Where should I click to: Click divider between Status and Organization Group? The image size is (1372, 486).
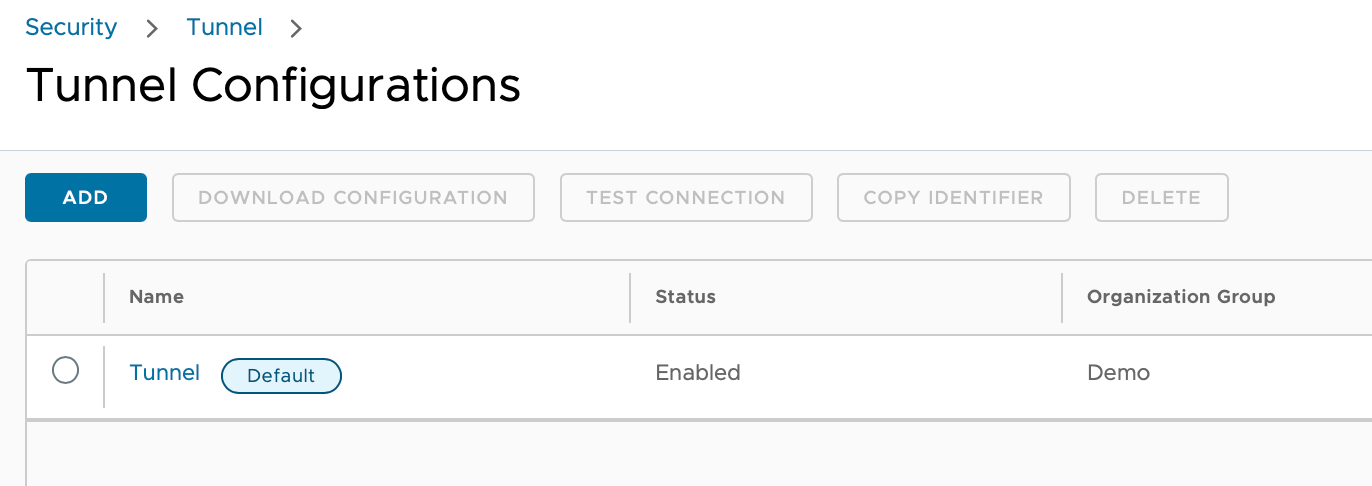click(1062, 297)
